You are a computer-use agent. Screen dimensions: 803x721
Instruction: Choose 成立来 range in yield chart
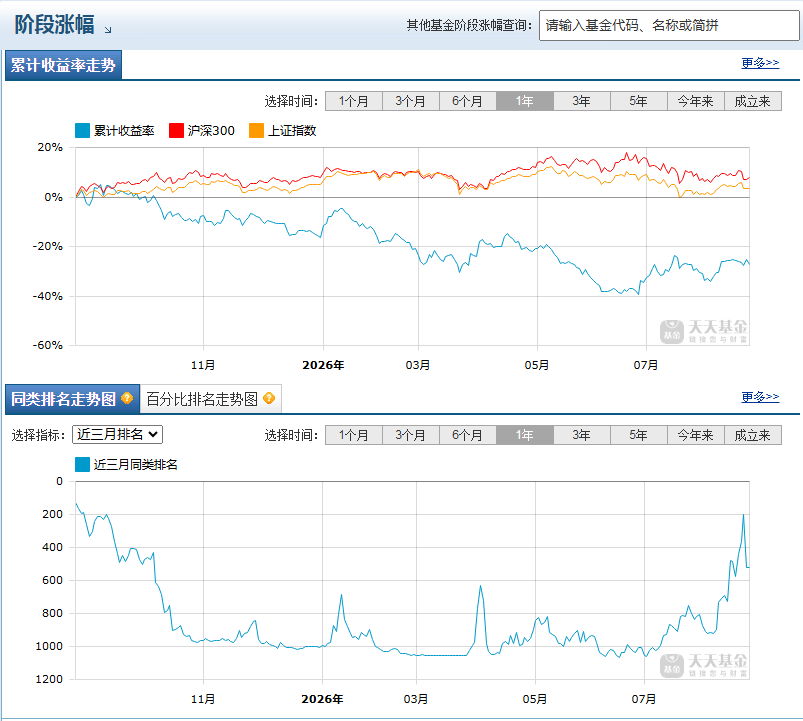tap(752, 101)
